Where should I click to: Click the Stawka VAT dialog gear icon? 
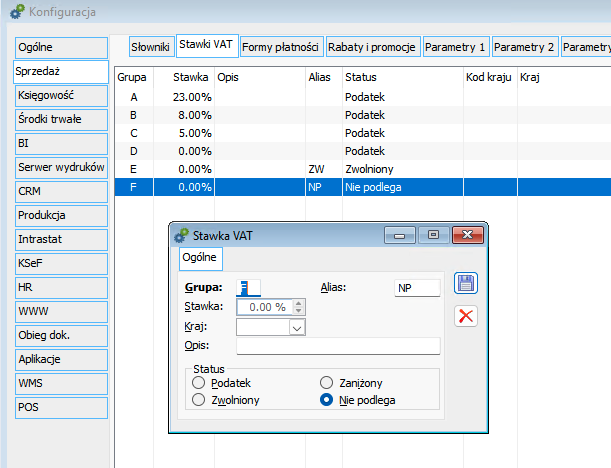click(181, 236)
